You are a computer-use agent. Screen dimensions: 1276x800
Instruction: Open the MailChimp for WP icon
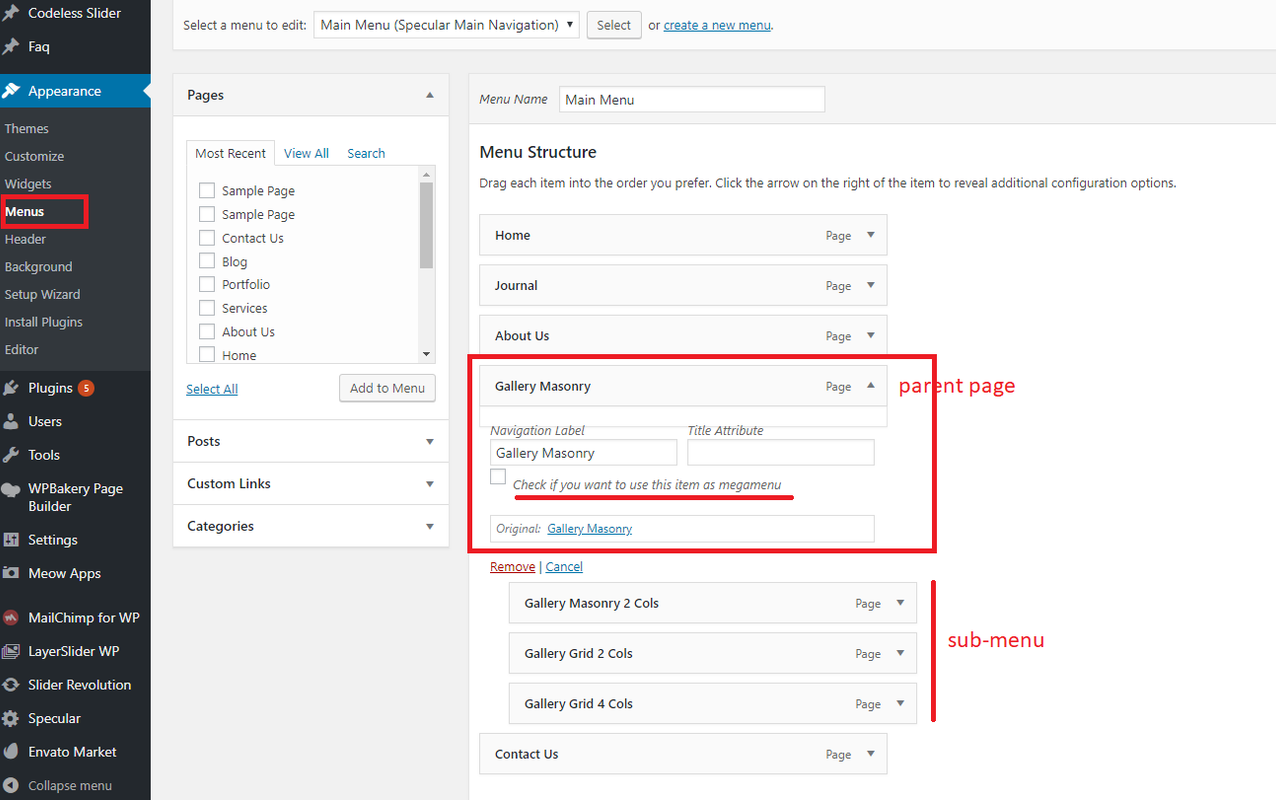pos(11,618)
